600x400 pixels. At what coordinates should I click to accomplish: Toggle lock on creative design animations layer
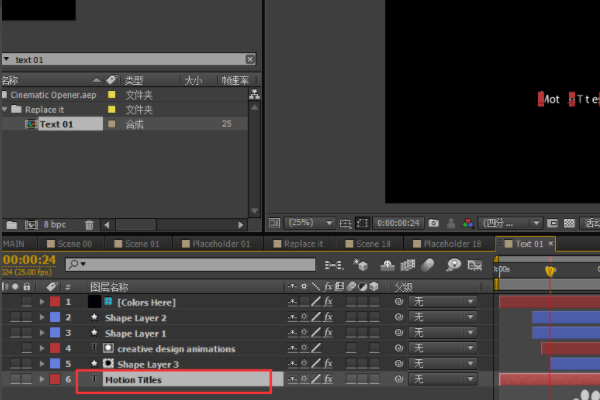pos(27,348)
